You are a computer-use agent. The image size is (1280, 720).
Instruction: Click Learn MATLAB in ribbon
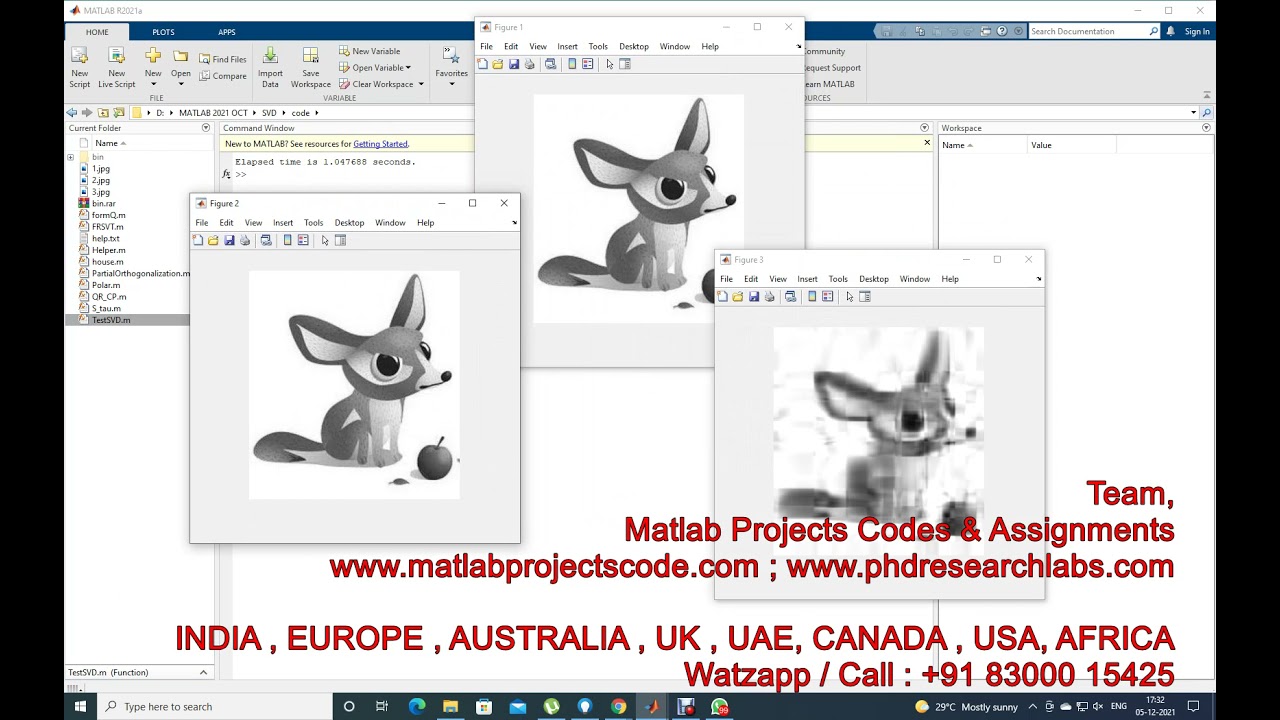pyautogui.click(x=830, y=84)
